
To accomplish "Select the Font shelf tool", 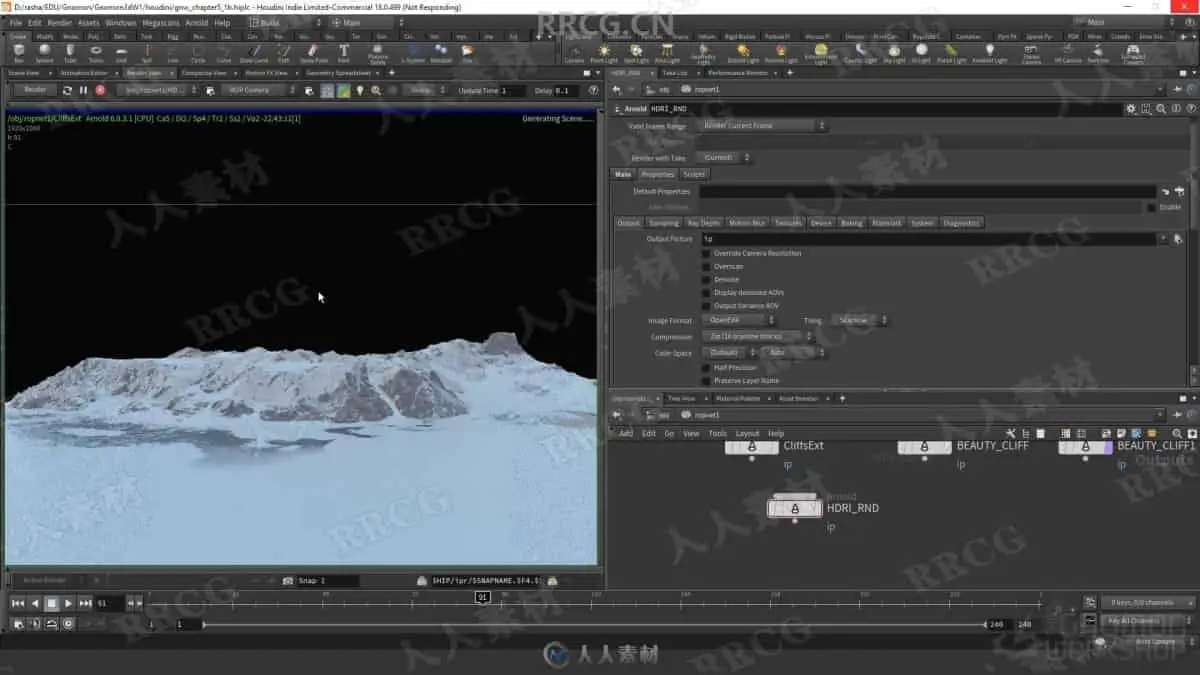I will pyautogui.click(x=344, y=52).
